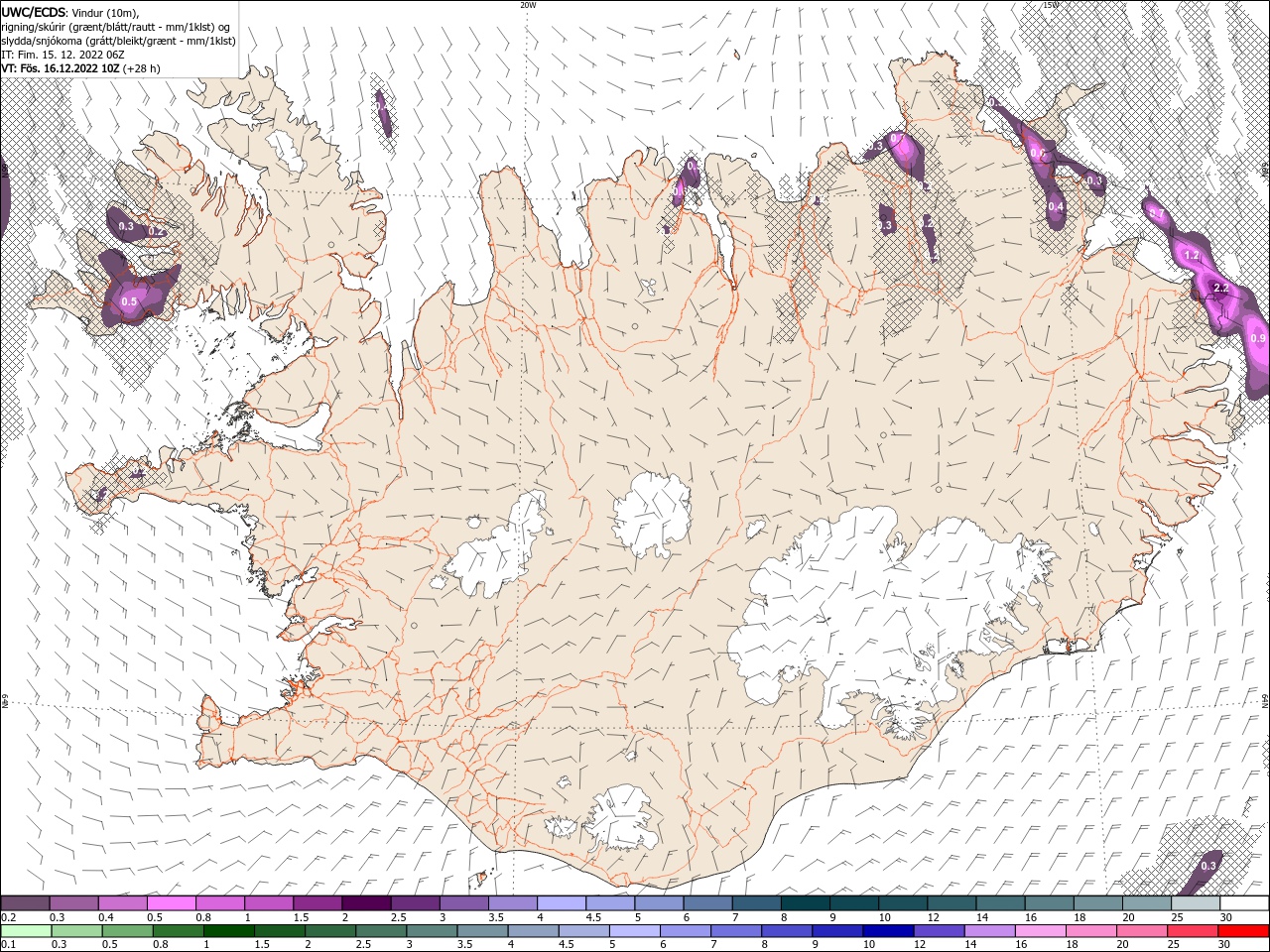Viewport: 1270px width, 952px height.
Task: Click the 0.5 snowfall value in the Westfjords
Action: coord(129,301)
